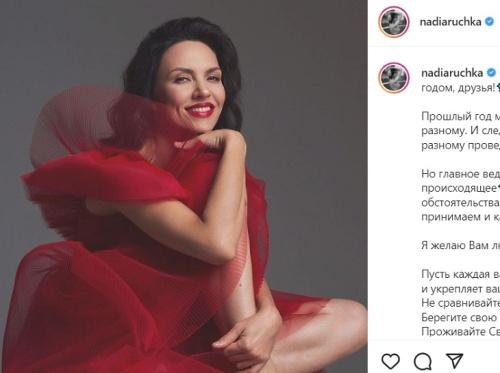Select caption line starting "Прошлый год"
Viewport: 500px width, 373px height.
point(461,116)
